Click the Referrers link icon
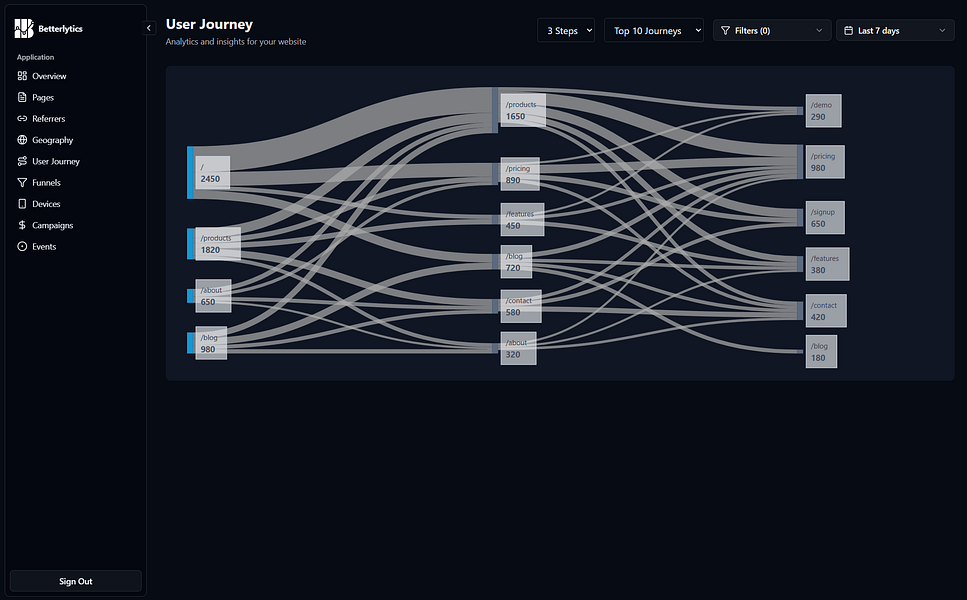This screenshot has height=600, width=967. pyautogui.click(x=22, y=118)
